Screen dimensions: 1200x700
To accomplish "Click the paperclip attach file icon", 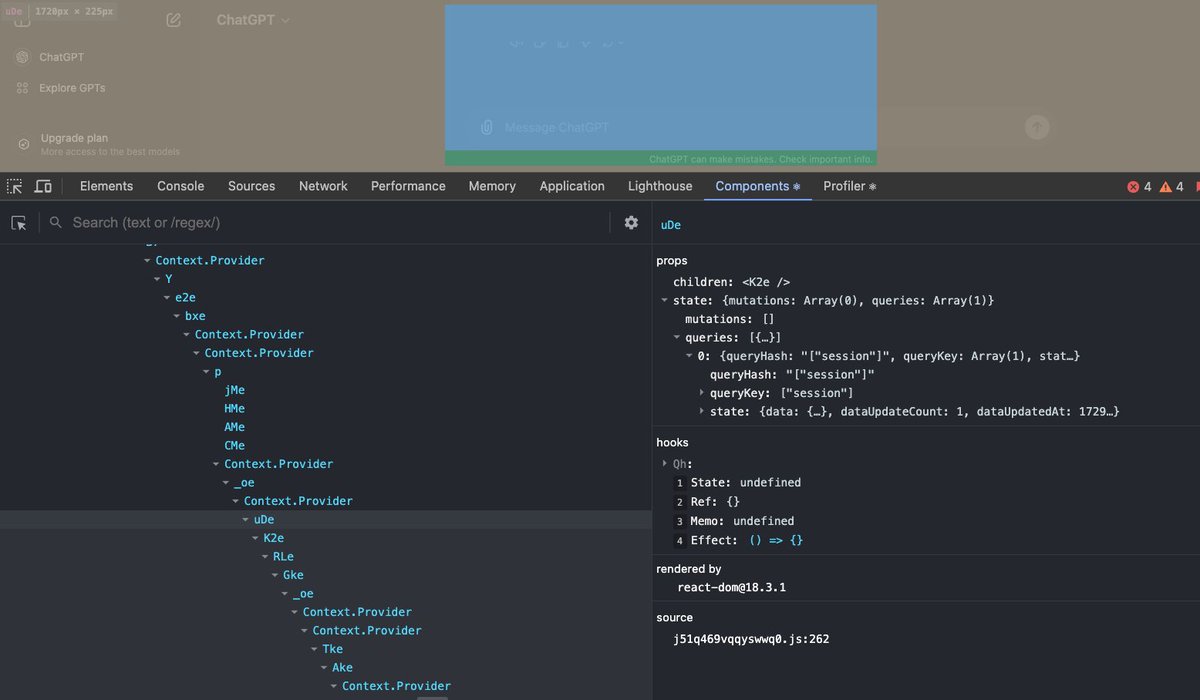I will click(486, 127).
